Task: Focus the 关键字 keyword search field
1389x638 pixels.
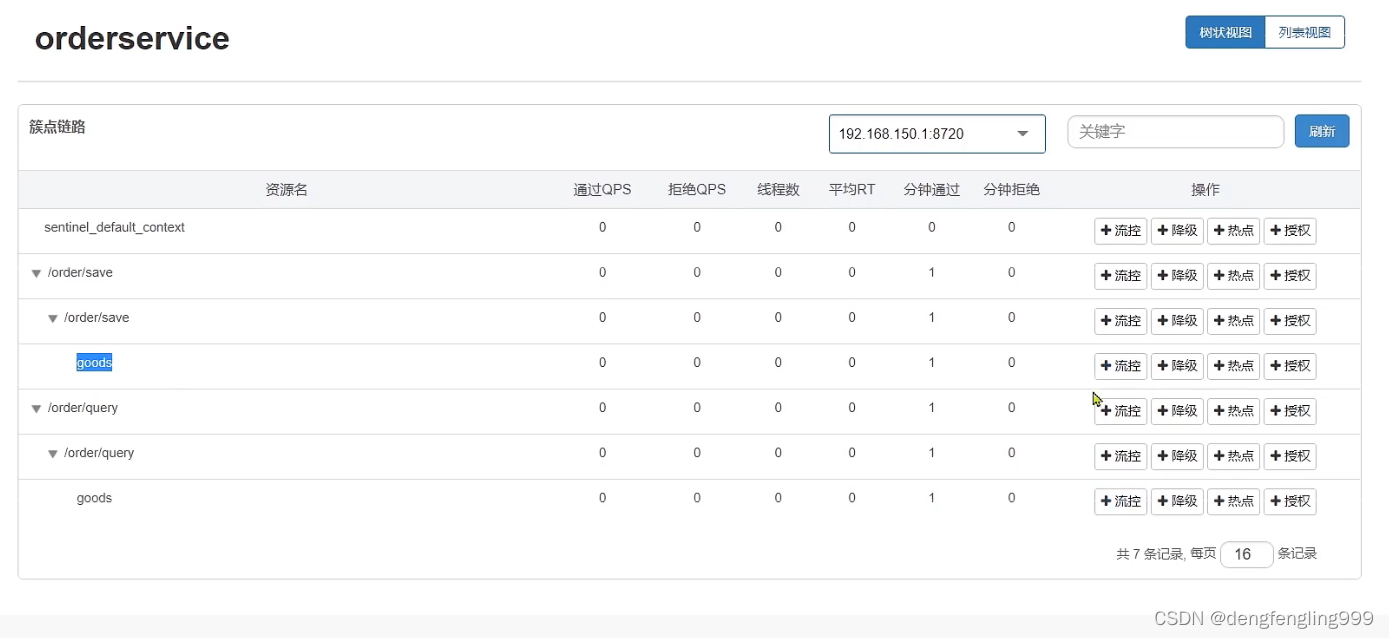Action: coord(1175,131)
